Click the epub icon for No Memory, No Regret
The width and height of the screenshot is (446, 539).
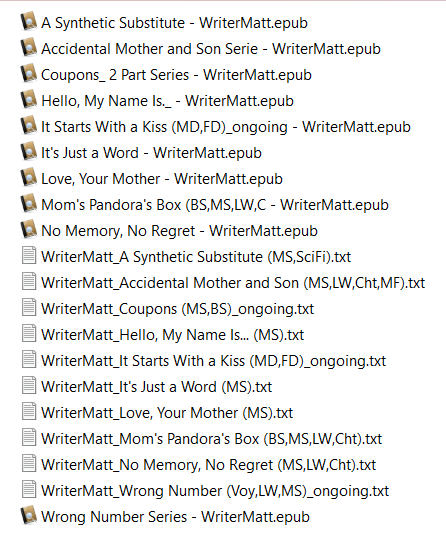[x=29, y=229]
